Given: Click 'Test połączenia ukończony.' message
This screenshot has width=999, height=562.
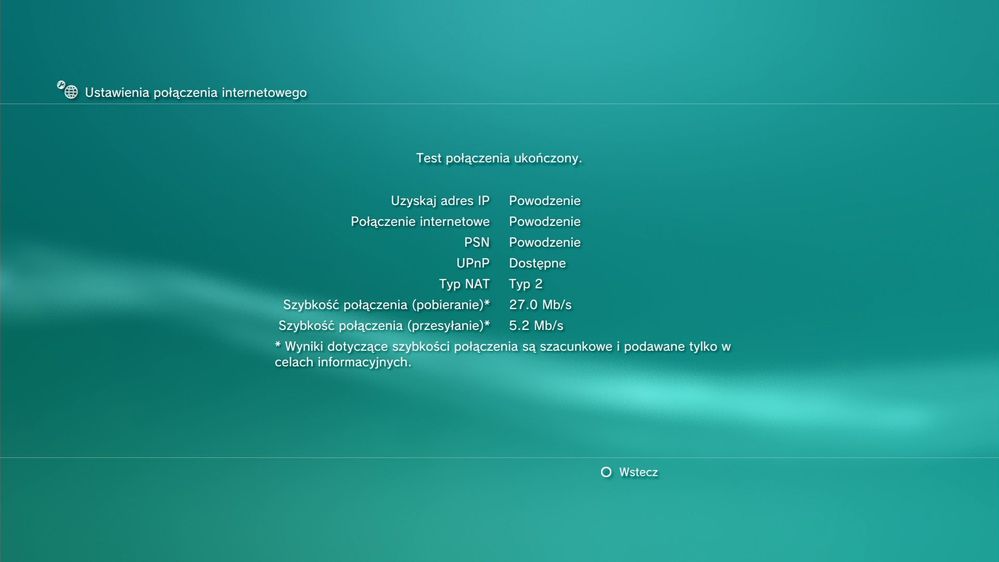Looking at the screenshot, I should pos(499,159).
